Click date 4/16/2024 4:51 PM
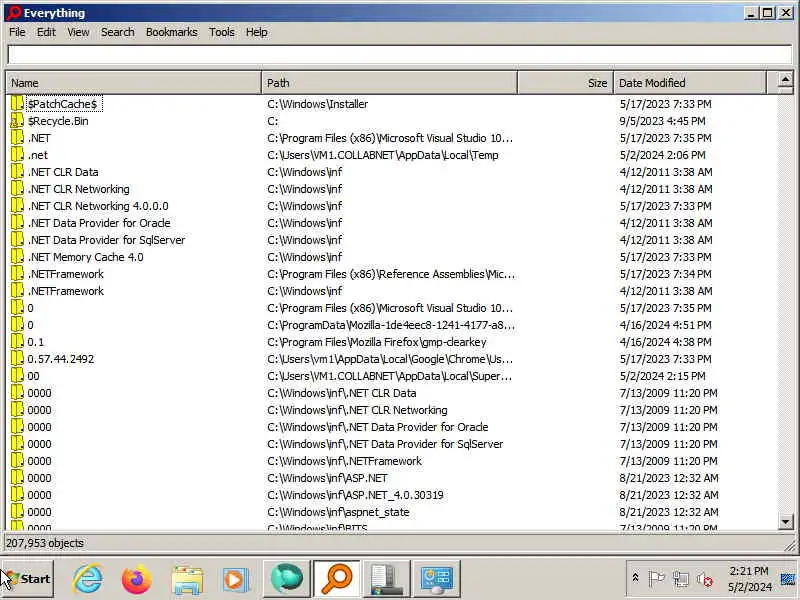This screenshot has height=600, width=800. (665, 325)
